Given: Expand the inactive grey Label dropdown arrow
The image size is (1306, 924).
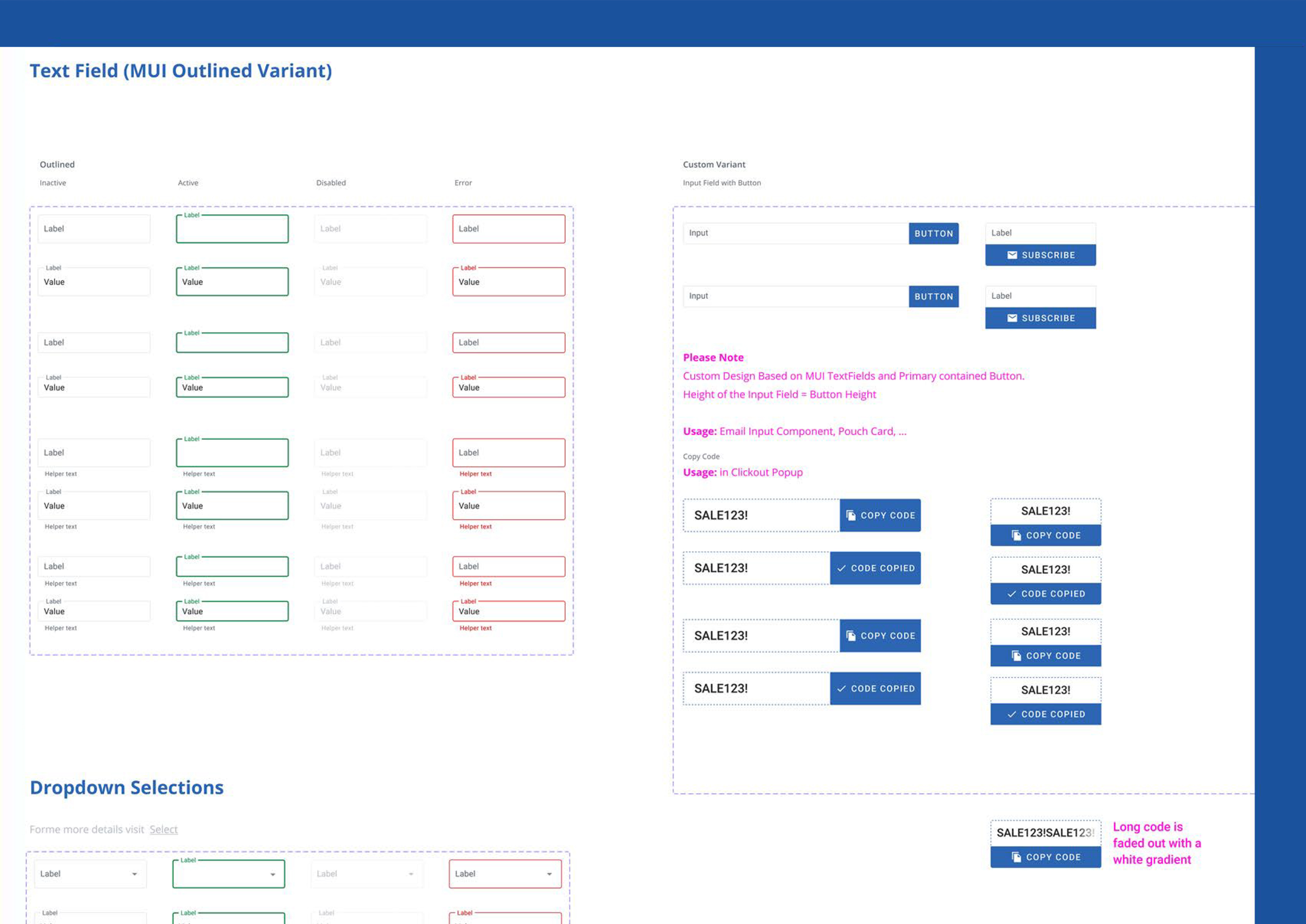Looking at the screenshot, I should click(x=134, y=874).
